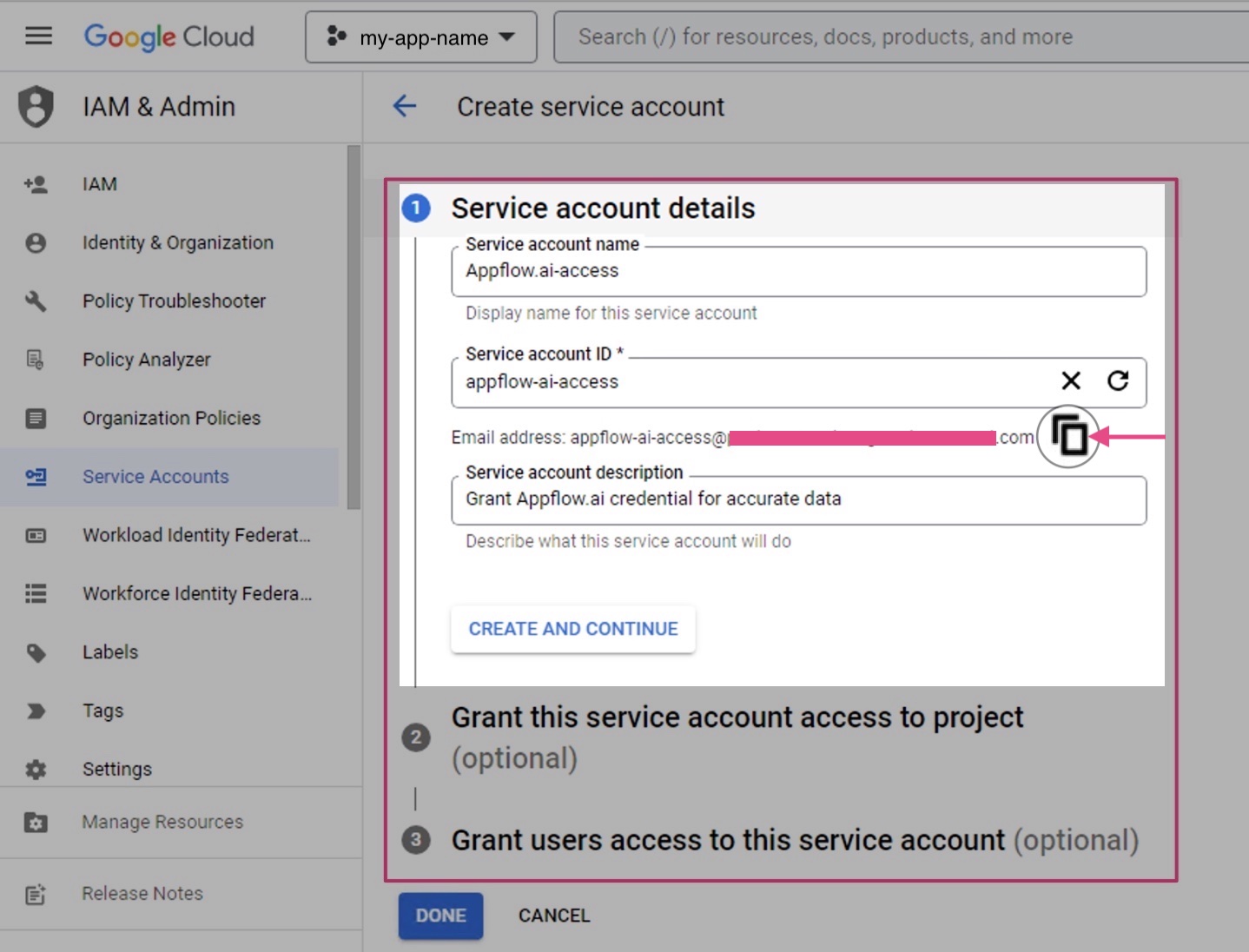Click the DONE button

440,915
